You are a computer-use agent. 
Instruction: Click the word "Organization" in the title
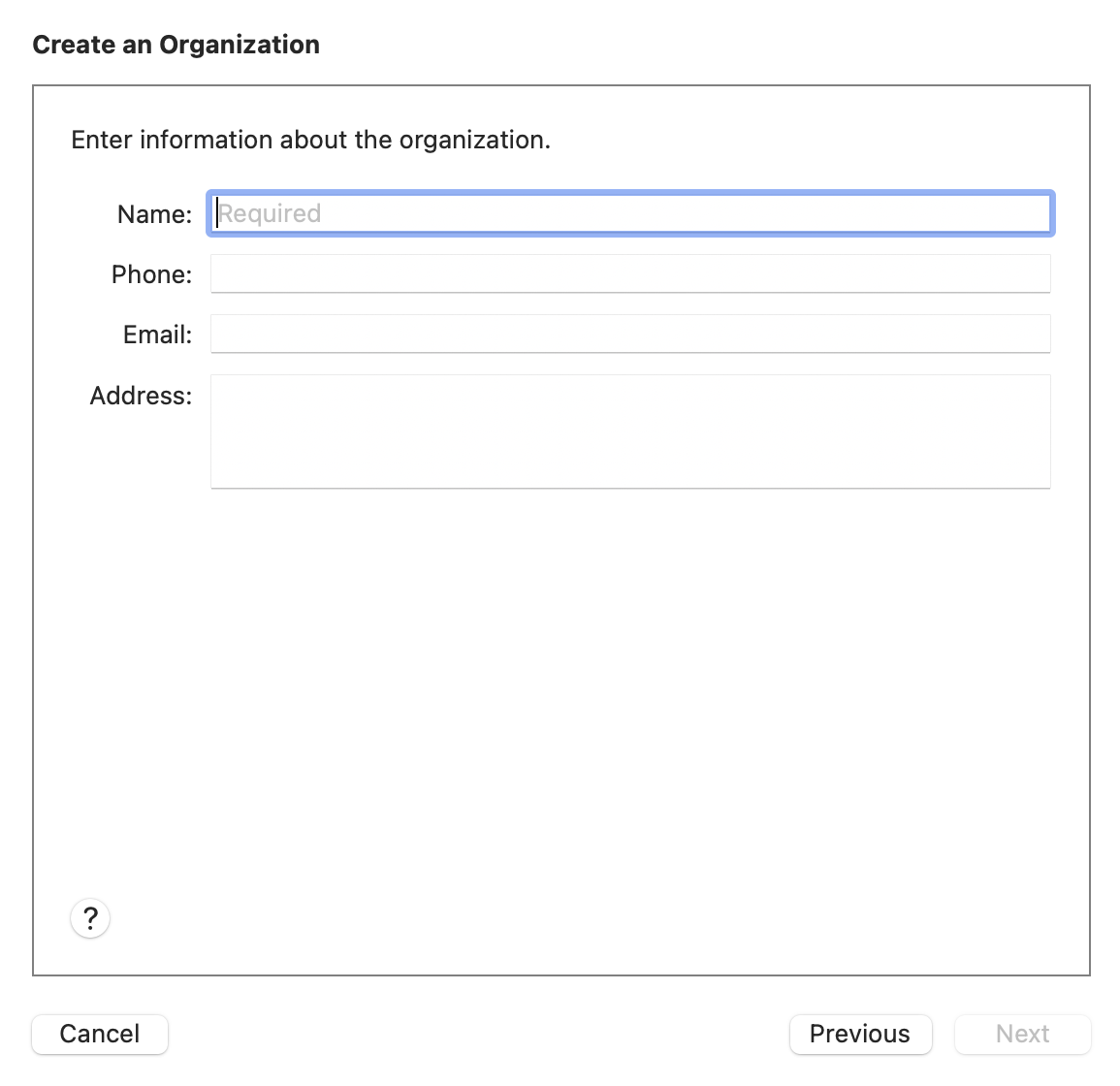(x=240, y=45)
